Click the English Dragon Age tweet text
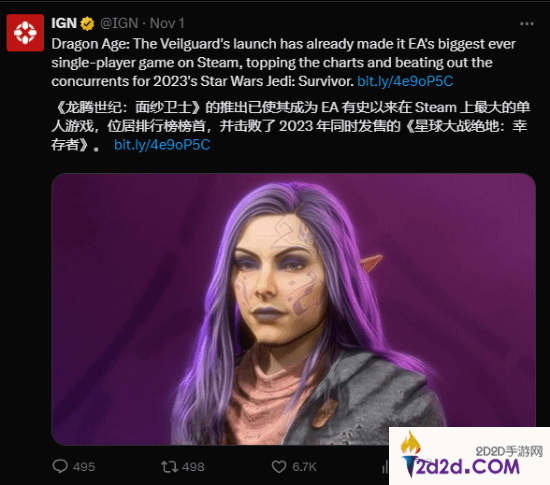 pyautogui.click(x=283, y=62)
